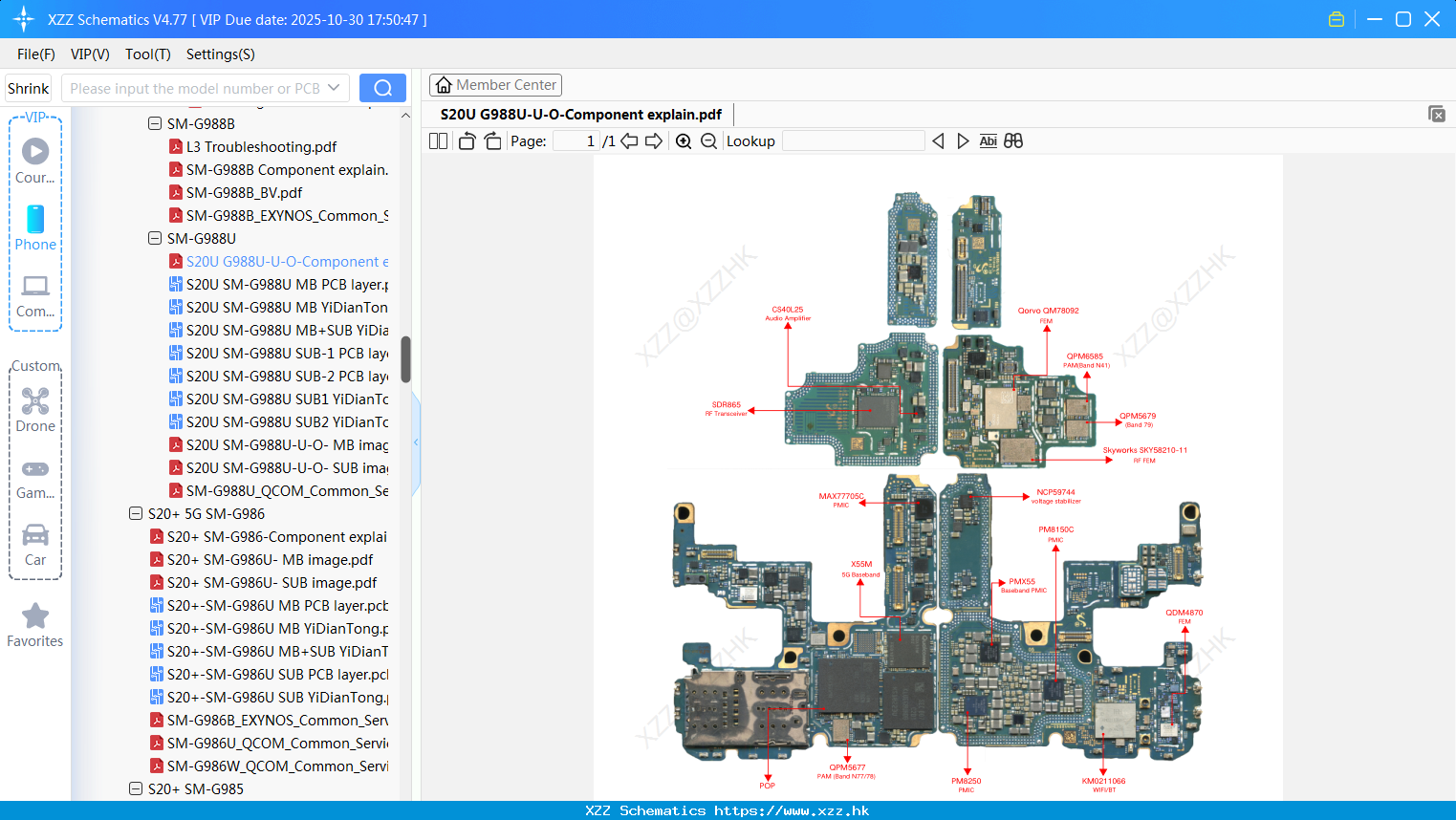
Task: Click the blue search button
Action: coord(382,88)
